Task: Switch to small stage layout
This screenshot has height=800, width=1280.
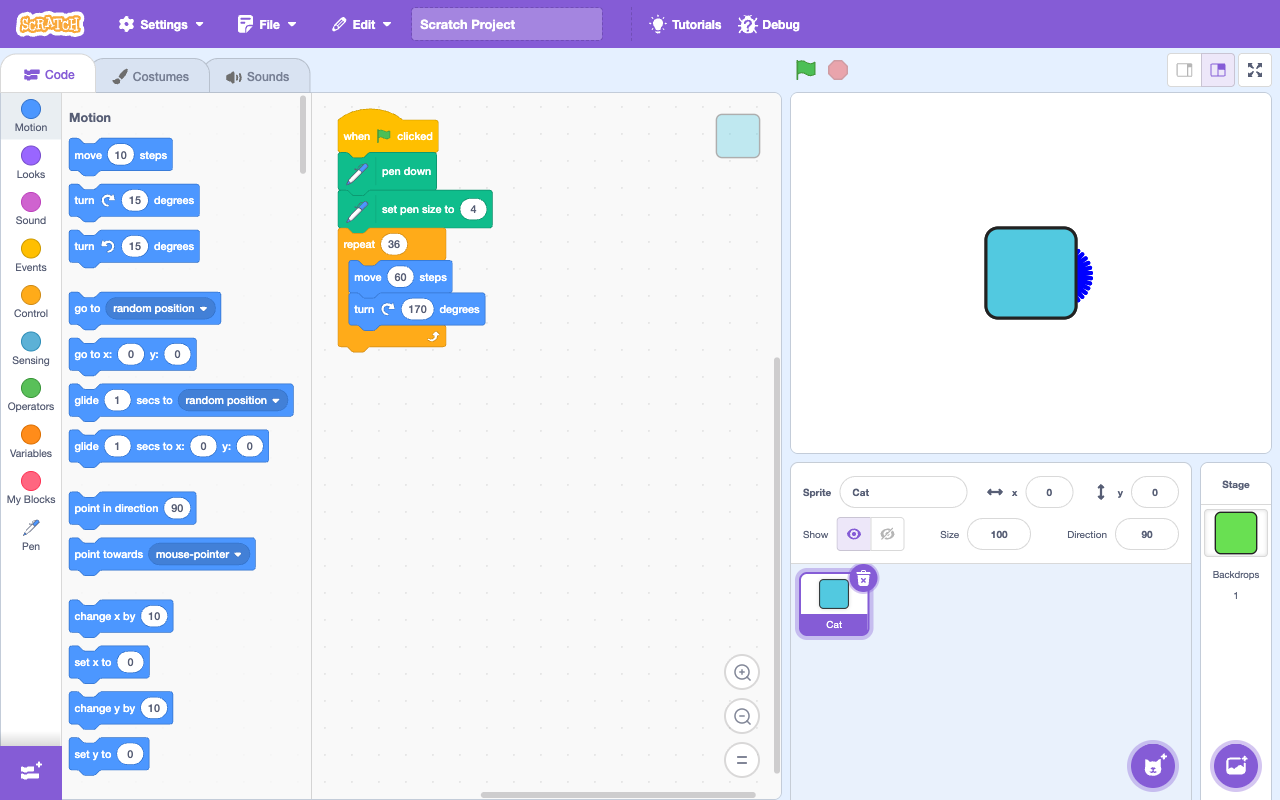Action: coord(1185,70)
